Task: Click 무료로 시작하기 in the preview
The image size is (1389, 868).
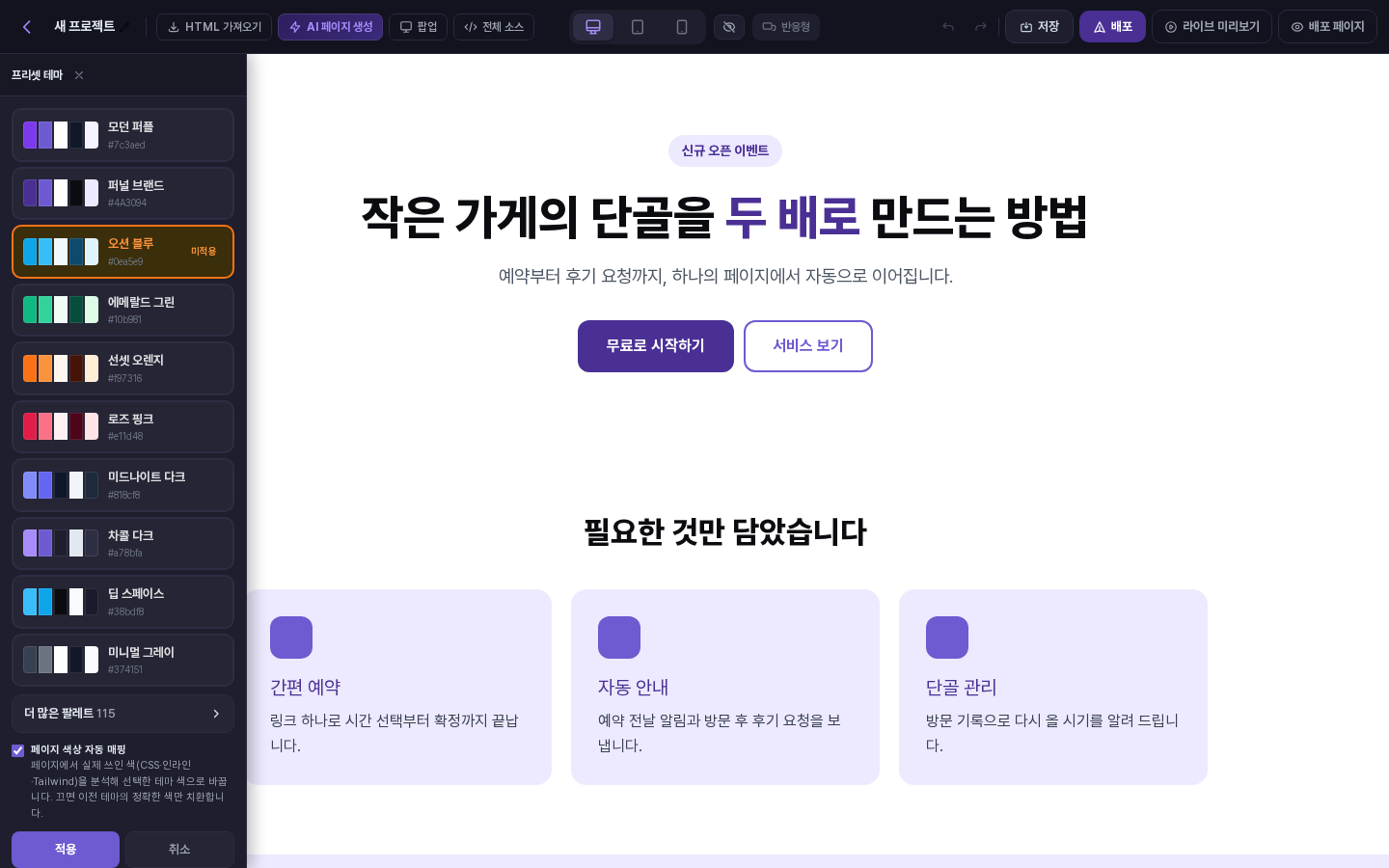Action: (x=656, y=346)
